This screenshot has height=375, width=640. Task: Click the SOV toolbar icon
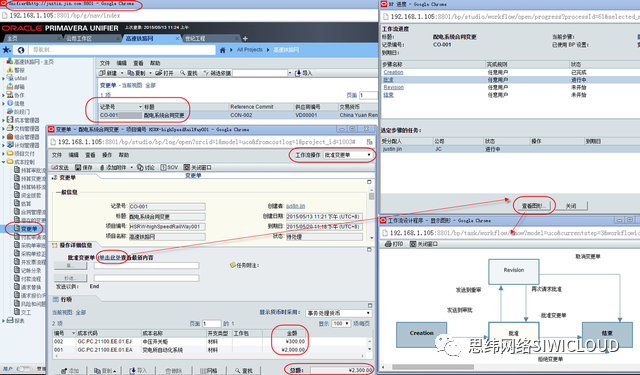pos(163,167)
